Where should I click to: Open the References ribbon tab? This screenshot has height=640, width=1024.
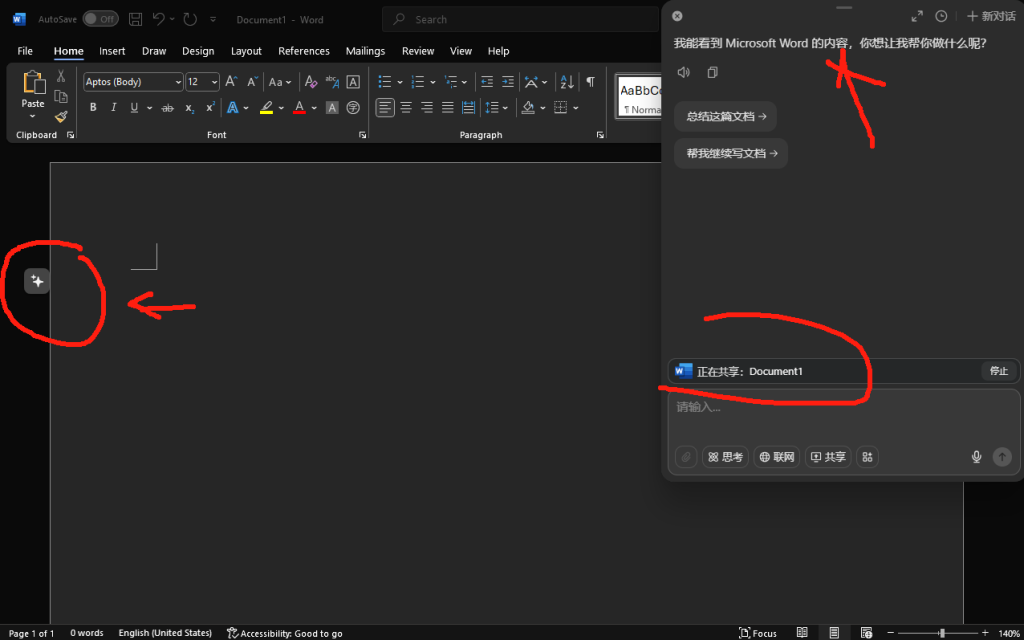(304, 51)
